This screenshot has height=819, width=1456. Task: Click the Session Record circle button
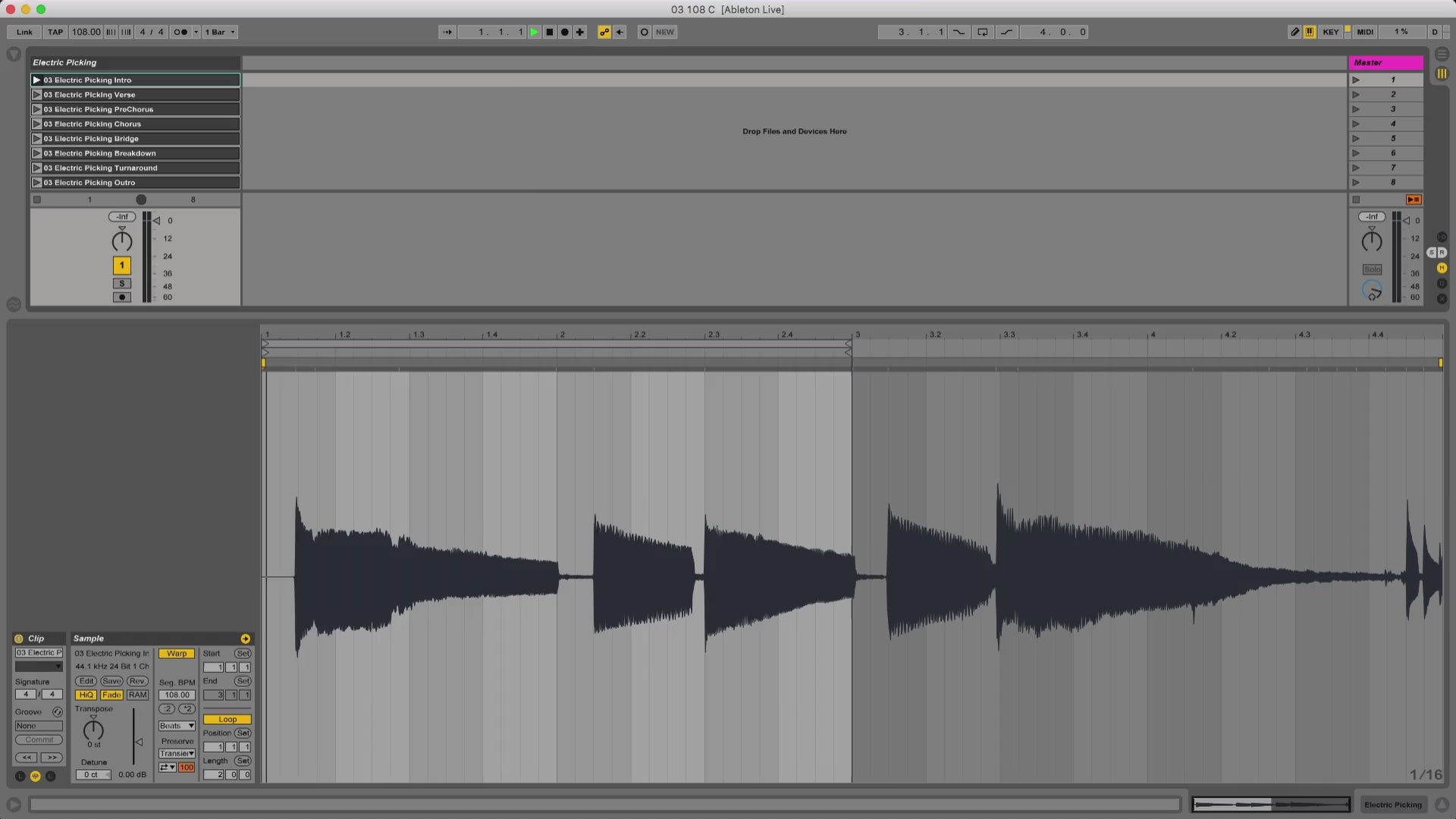(644, 32)
